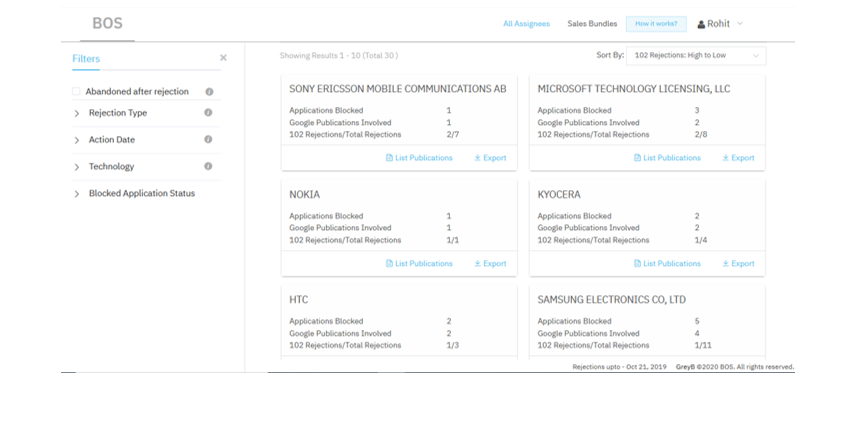Click MICROSOFT TECHNOLOGY LICENSING, LLC title
Viewport: 850px width, 429px height.
point(634,89)
